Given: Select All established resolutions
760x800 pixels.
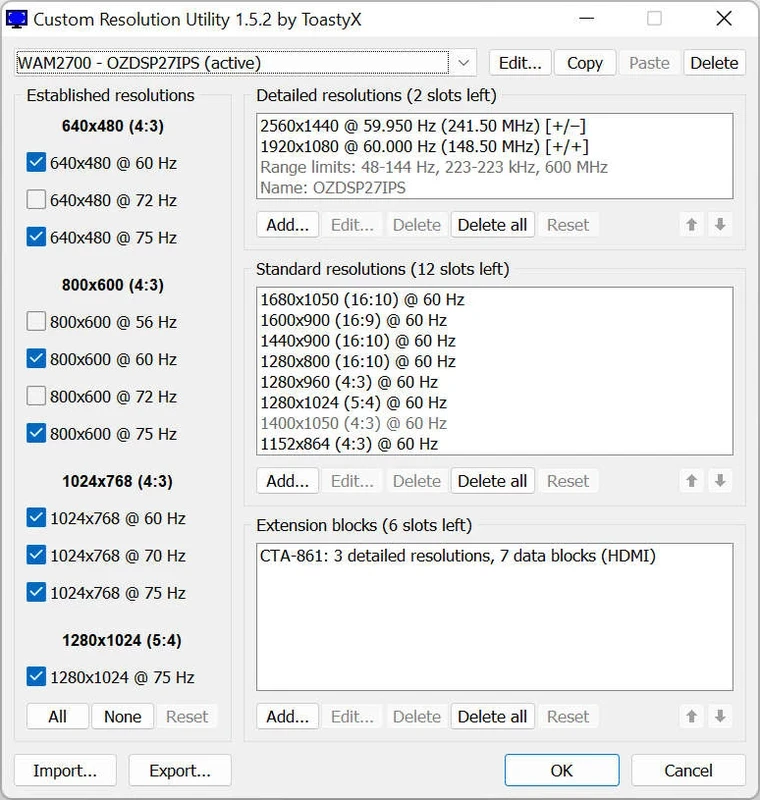Looking at the screenshot, I should point(57,716).
